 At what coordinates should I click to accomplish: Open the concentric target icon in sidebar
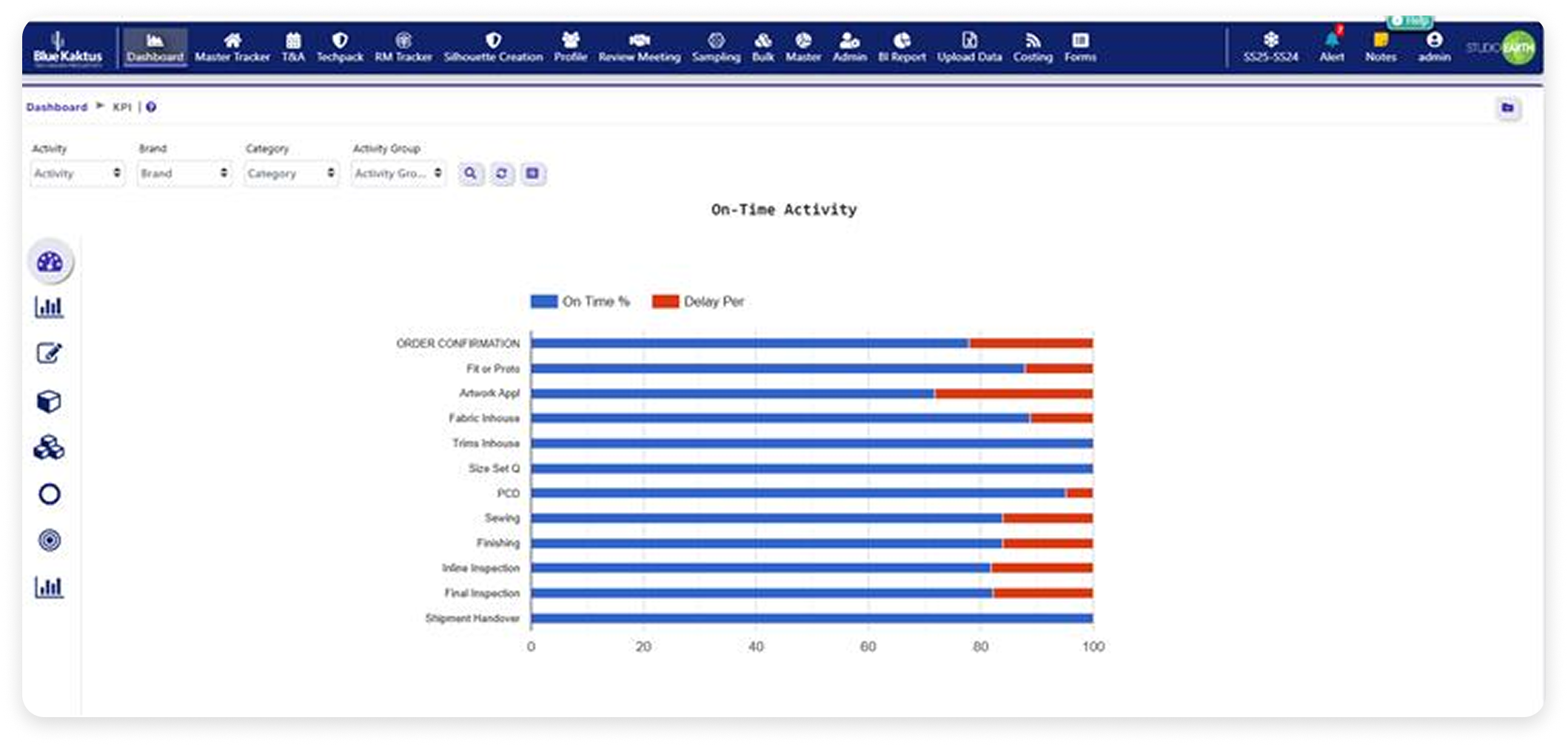pyautogui.click(x=50, y=540)
